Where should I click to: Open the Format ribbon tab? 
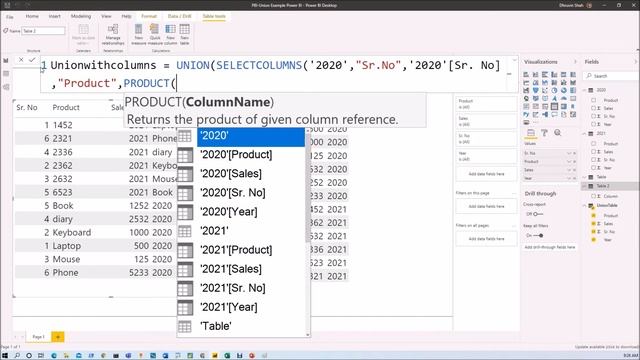[149, 16]
